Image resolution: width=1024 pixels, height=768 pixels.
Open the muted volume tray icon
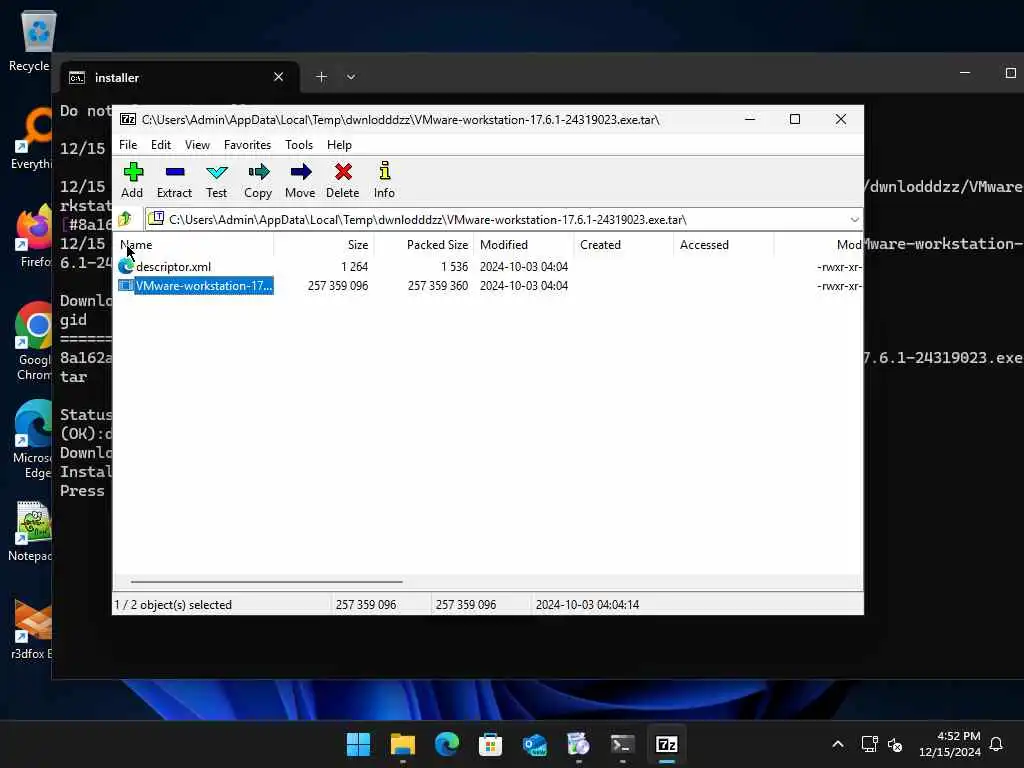(x=895, y=744)
